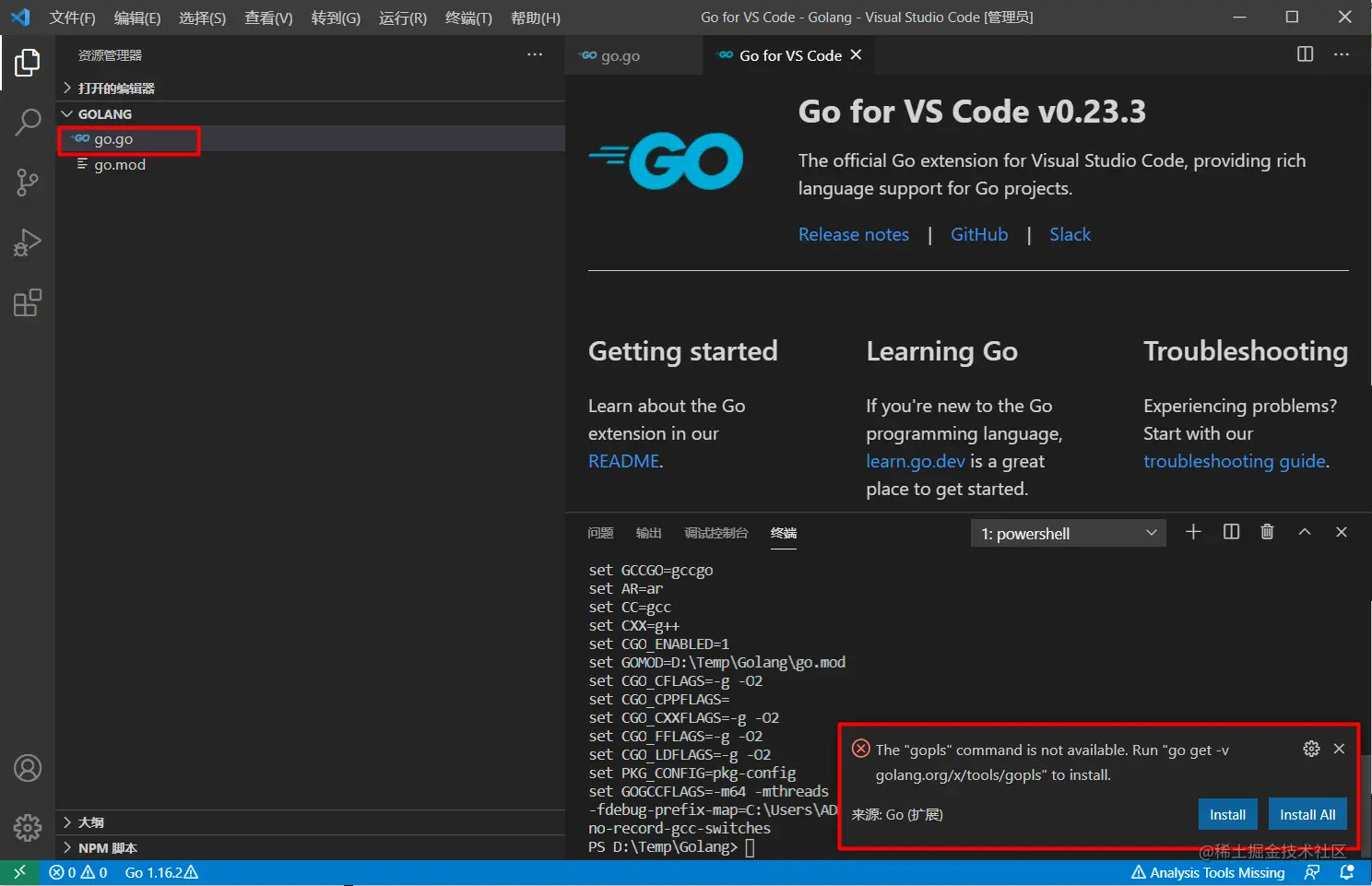
Task: Click the terminal prompt input area
Action: pos(750,847)
